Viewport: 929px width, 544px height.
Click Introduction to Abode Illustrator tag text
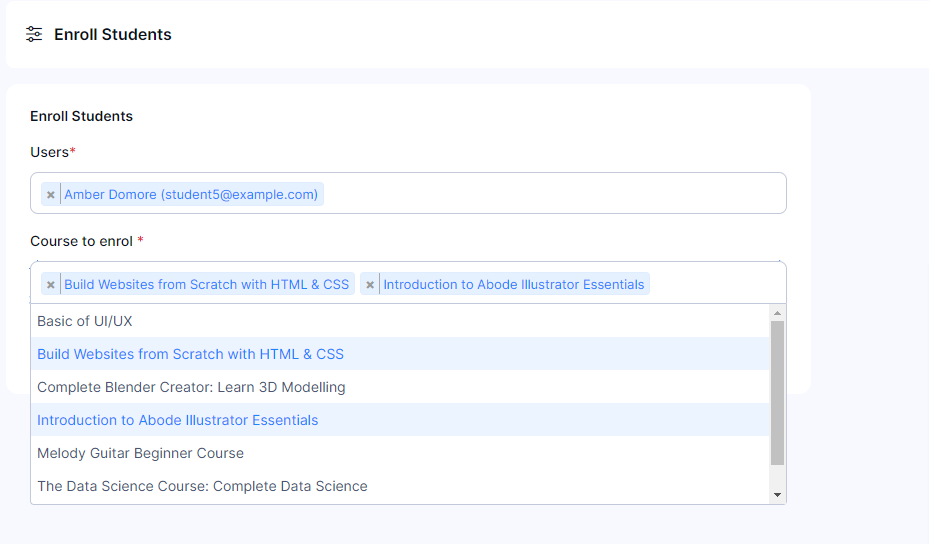coord(513,285)
